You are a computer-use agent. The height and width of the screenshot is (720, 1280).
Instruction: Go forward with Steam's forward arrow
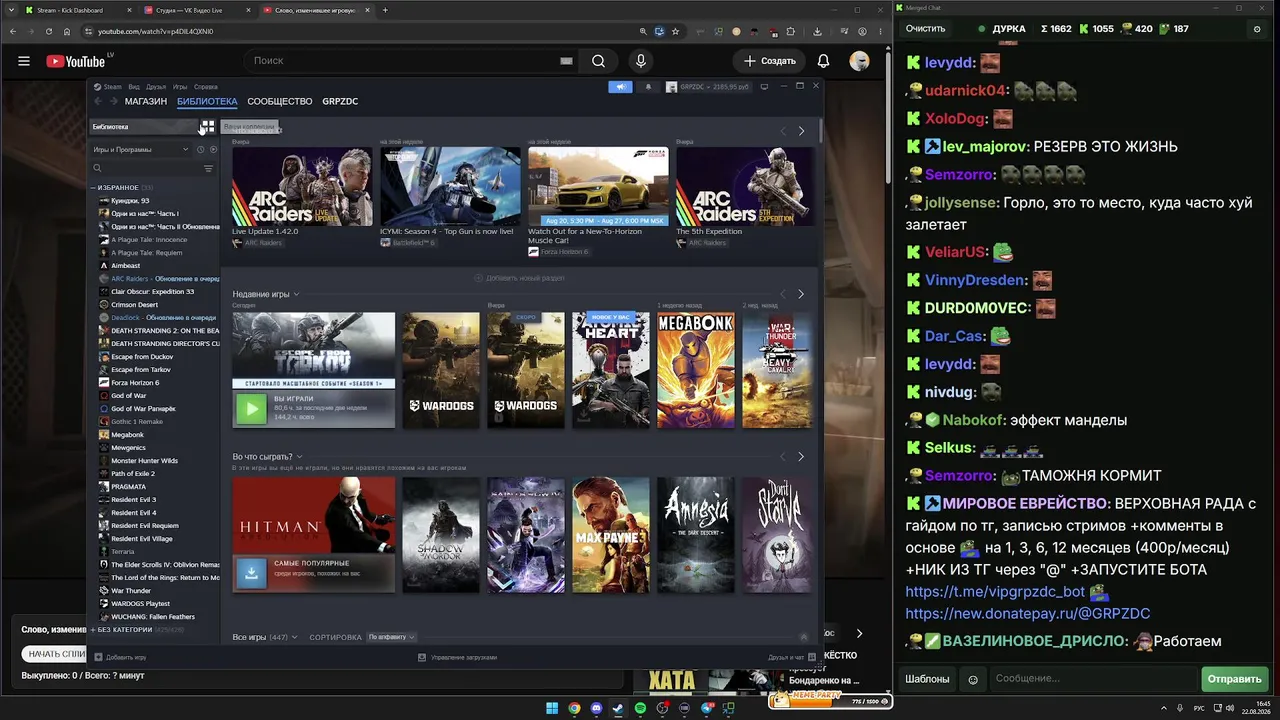[x=112, y=101]
